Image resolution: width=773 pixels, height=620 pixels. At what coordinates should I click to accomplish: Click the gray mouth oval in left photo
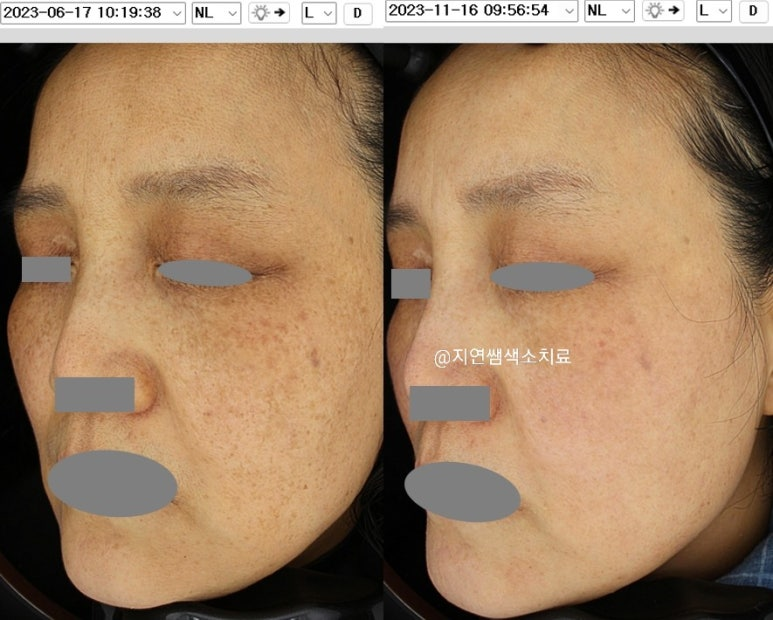(113, 483)
